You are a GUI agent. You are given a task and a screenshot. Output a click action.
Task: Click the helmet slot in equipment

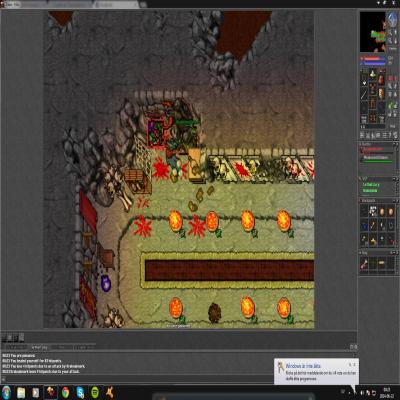(x=373, y=73)
